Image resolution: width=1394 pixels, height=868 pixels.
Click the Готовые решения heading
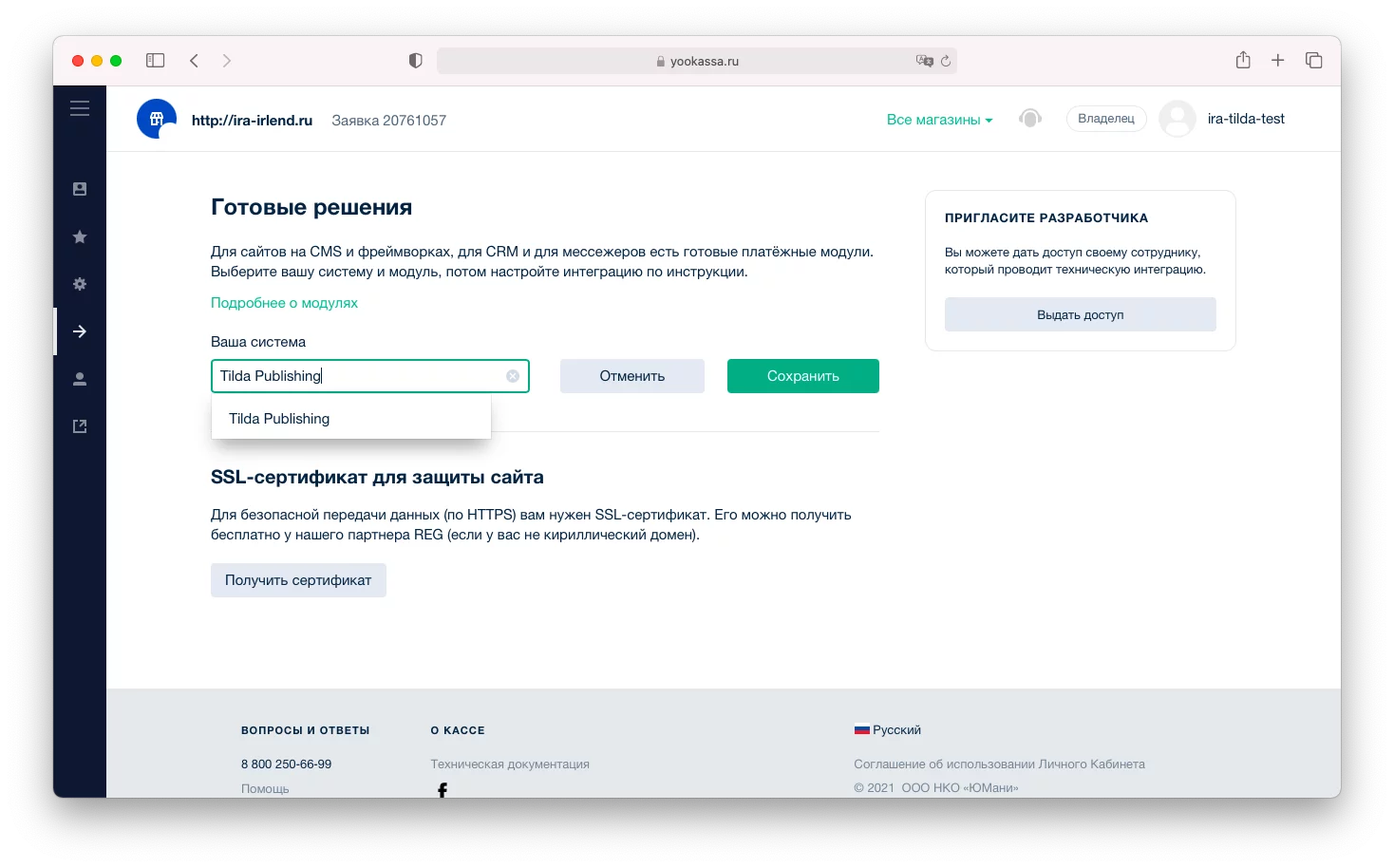pyautogui.click(x=311, y=207)
